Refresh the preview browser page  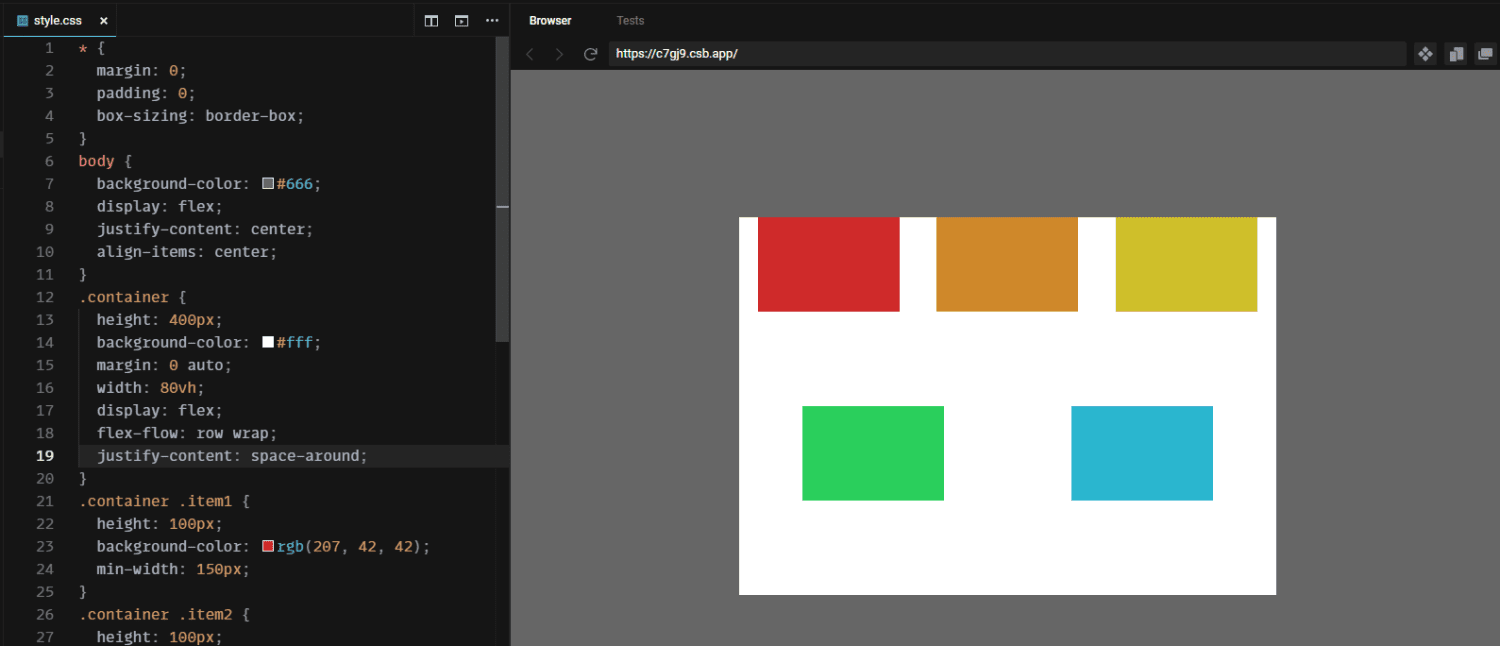coord(590,54)
